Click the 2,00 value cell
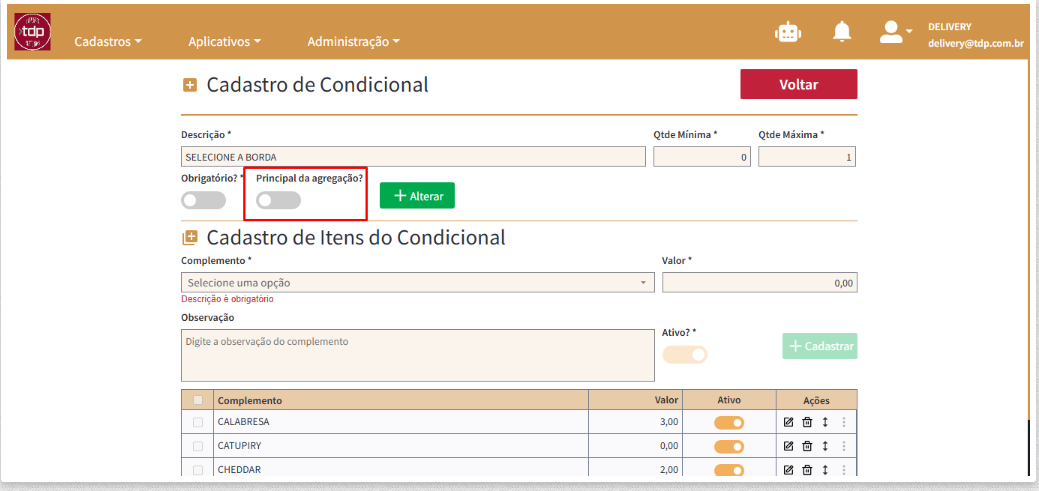 [x=636, y=468]
